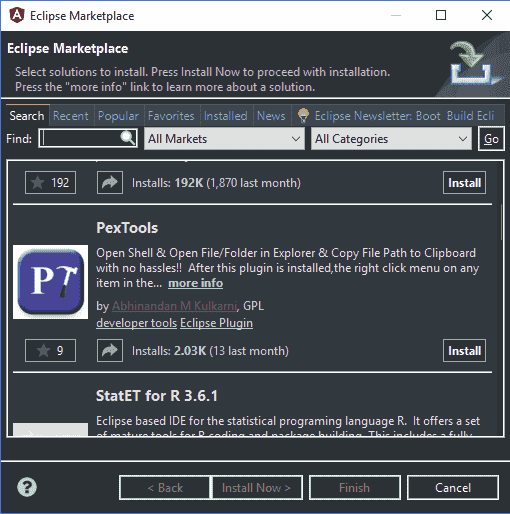510x514 pixels.
Task: Click the share arrow beside 192K installs
Action: point(110,182)
